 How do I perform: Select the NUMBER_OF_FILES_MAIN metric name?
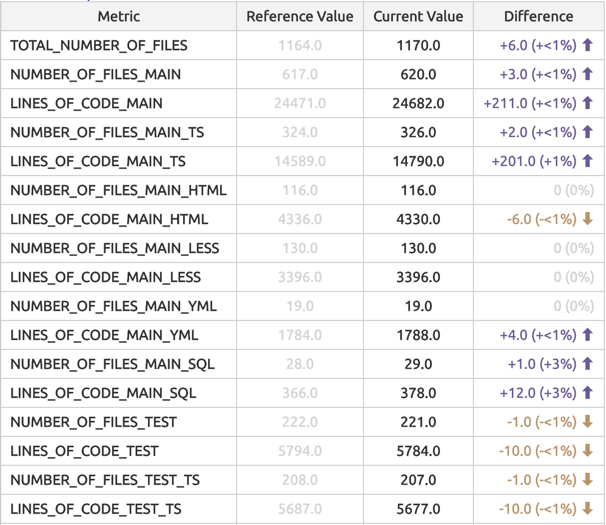point(95,74)
